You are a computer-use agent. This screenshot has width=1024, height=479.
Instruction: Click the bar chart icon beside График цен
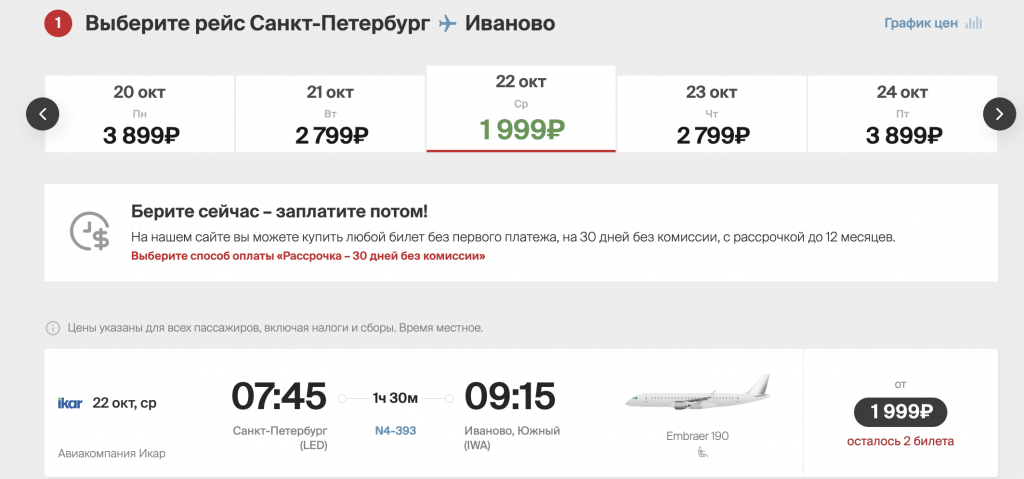[974, 24]
